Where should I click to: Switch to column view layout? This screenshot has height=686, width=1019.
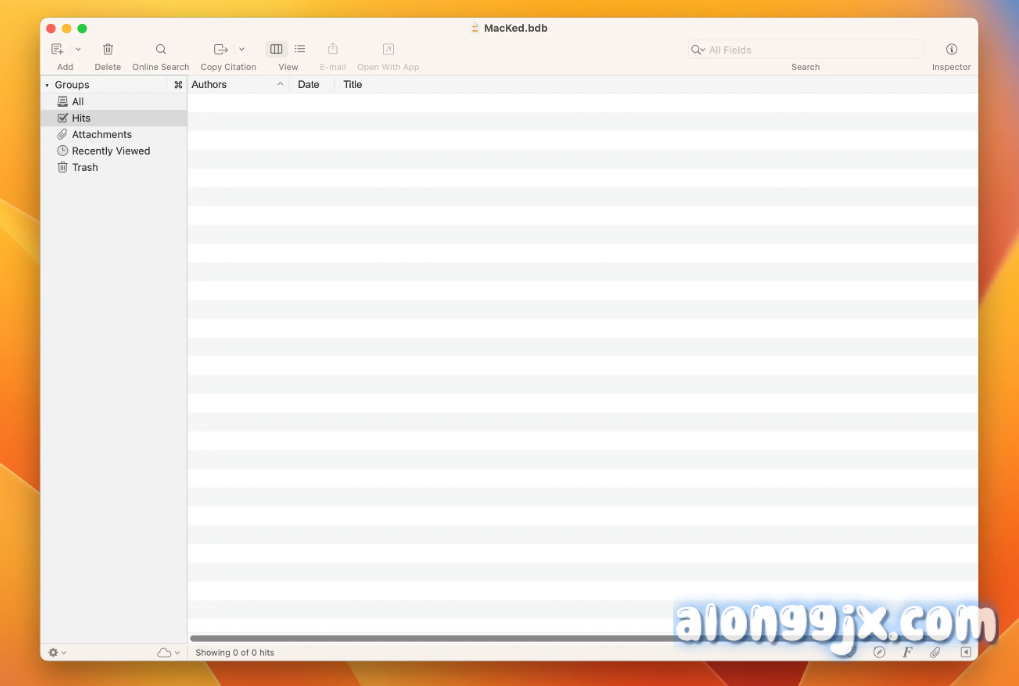(276, 49)
